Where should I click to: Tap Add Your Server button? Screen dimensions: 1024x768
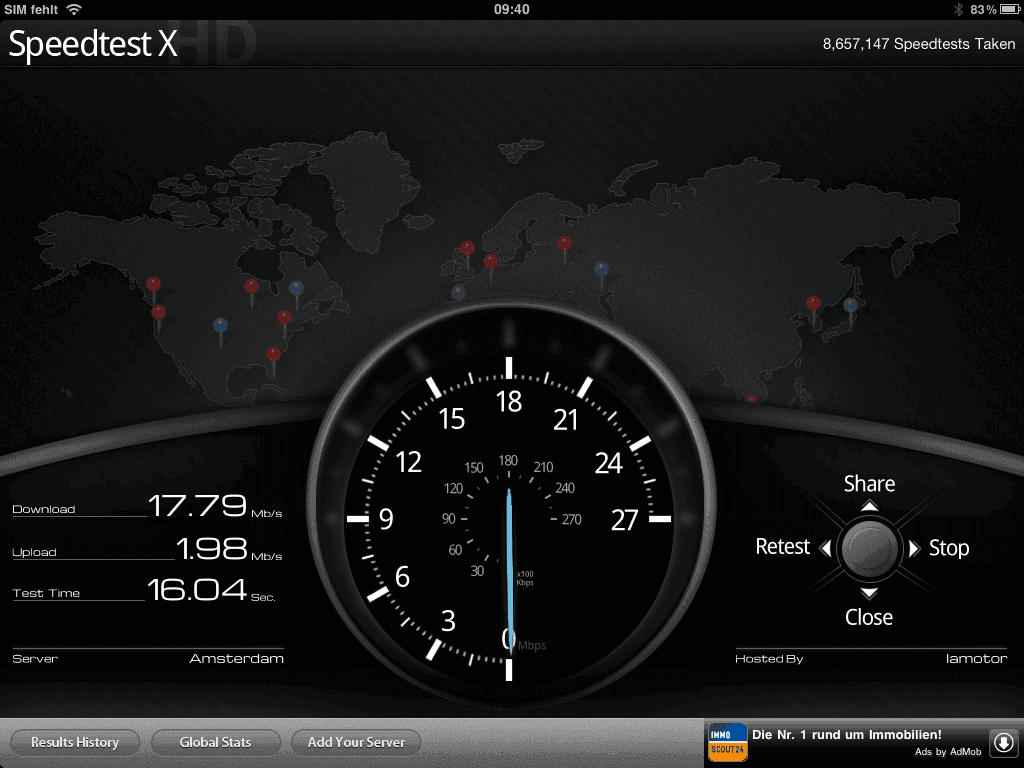356,743
